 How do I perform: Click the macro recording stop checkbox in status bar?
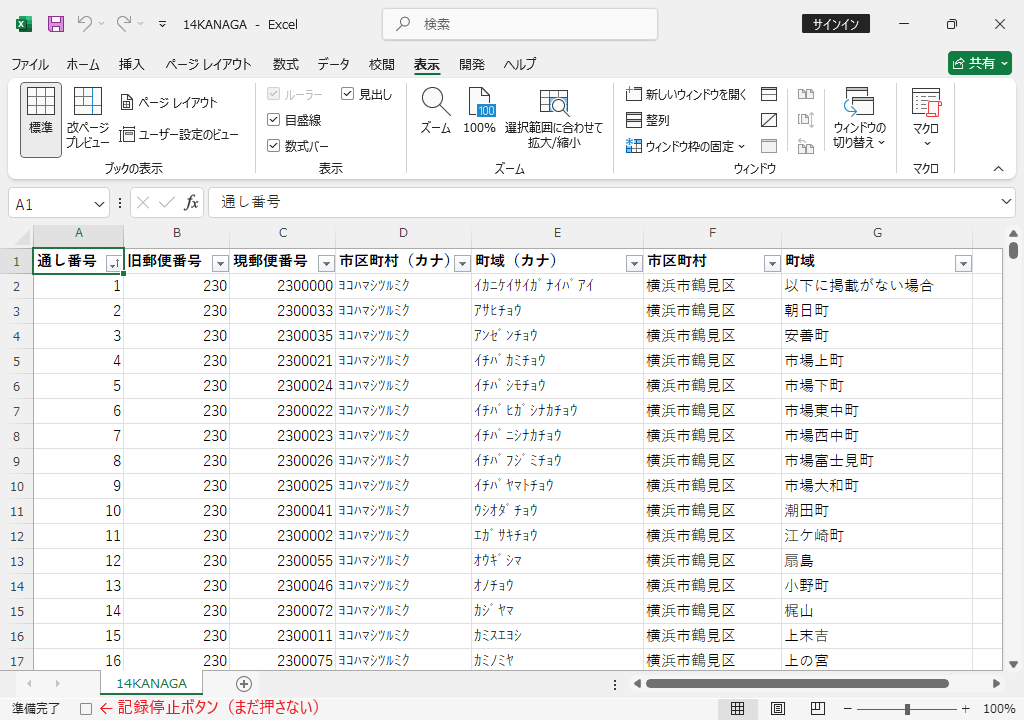coord(86,709)
